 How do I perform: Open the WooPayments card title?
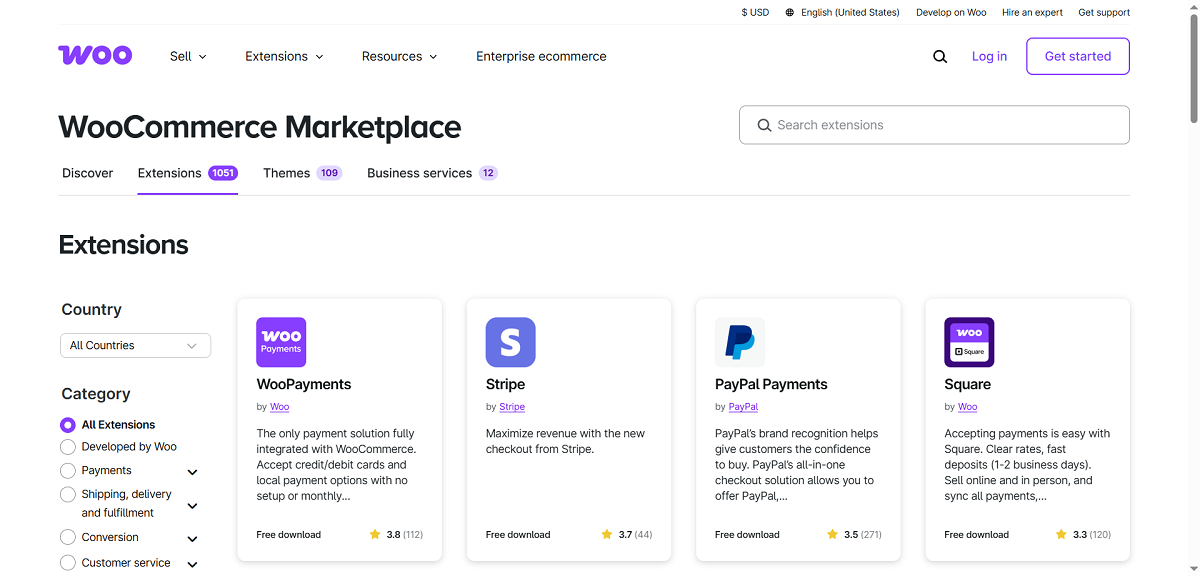click(304, 384)
